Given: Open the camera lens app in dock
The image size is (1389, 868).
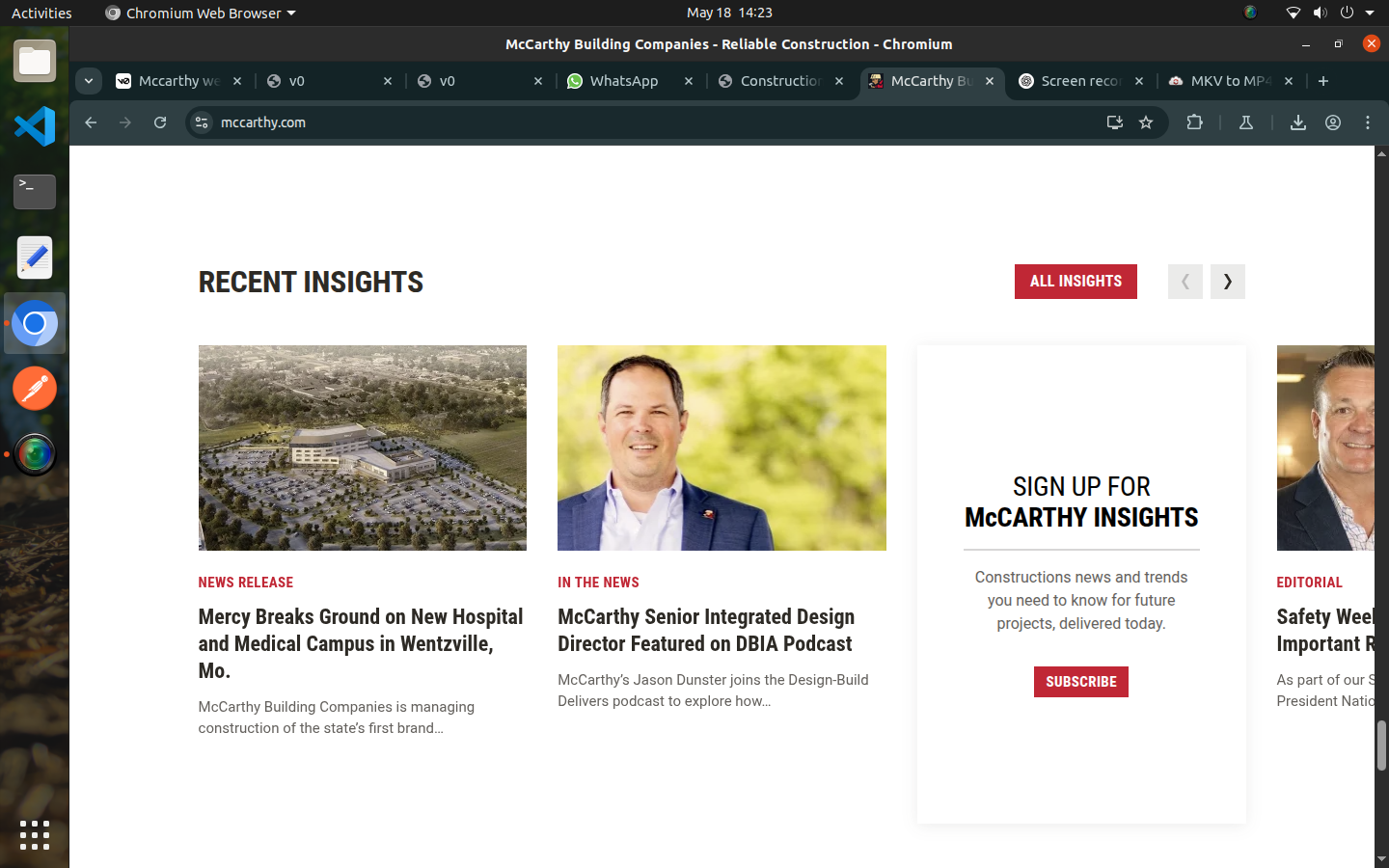Looking at the screenshot, I should pyautogui.click(x=35, y=454).
